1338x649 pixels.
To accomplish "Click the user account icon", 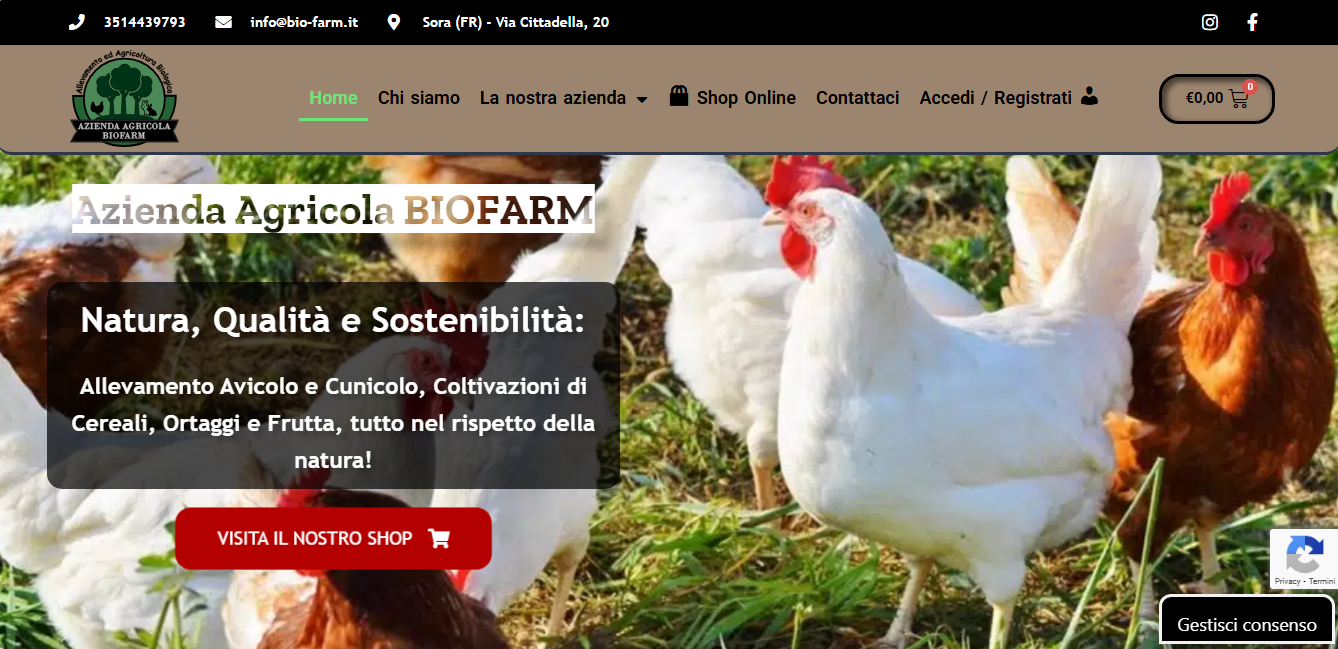I will coord(1090,96).
